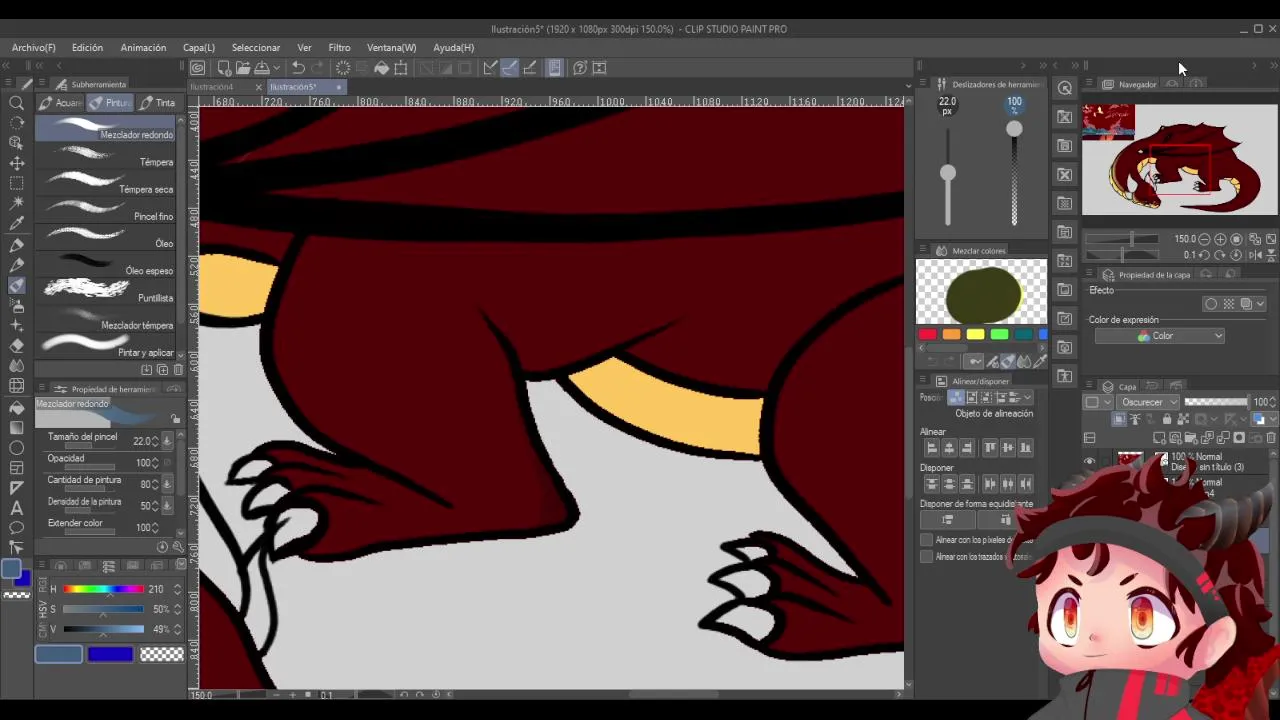Open the Animación menu
Screen dimensions: 1280x720
(143, 48)
